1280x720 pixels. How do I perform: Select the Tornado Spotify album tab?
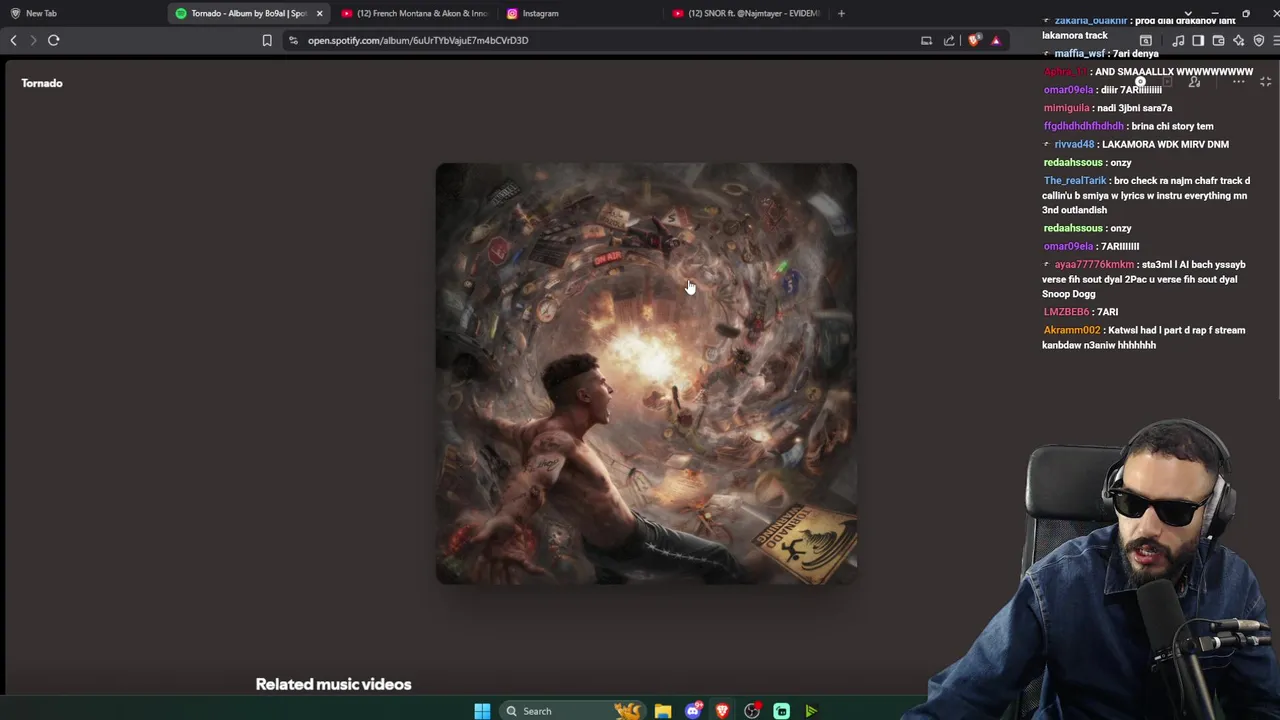click(248, 13)
